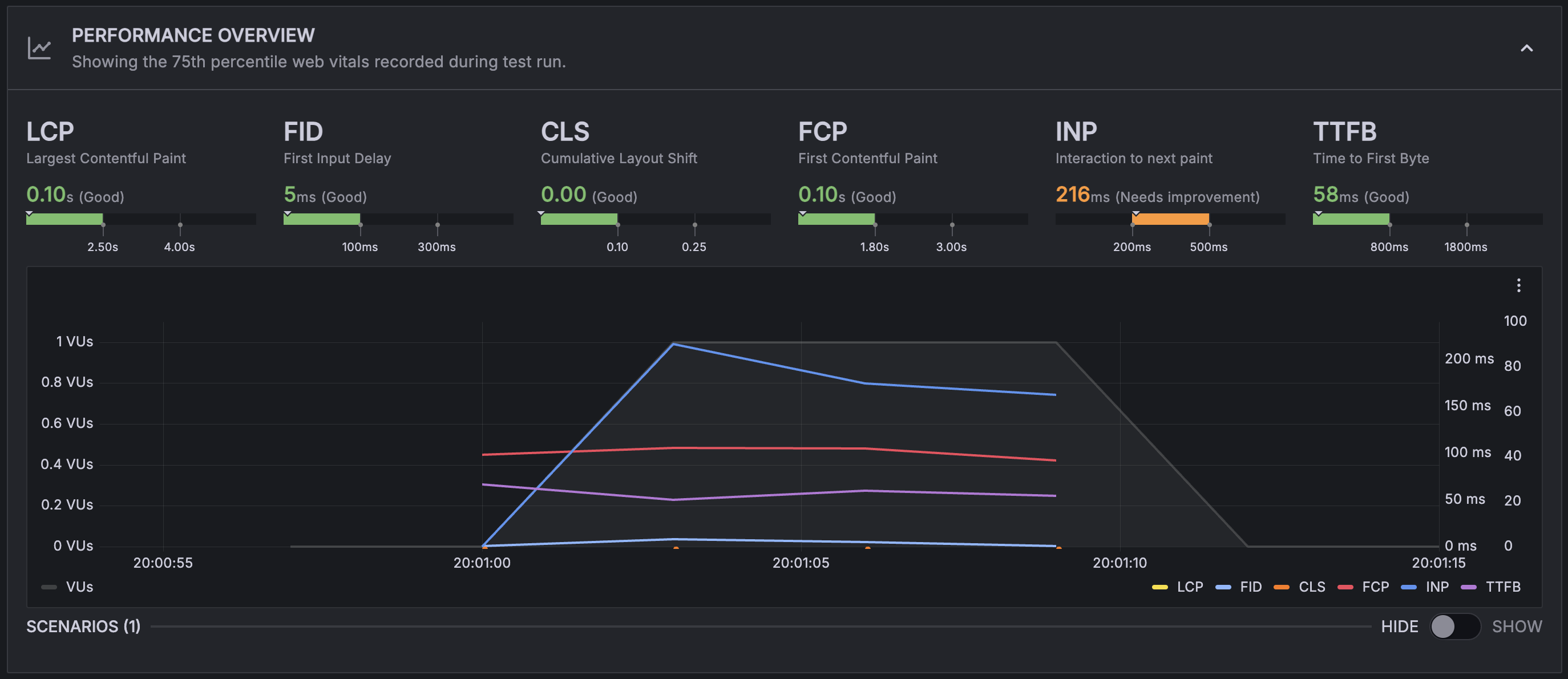Click the orange INP gauge bar
This screenshot has height=679, width=1568.
point(1172,220)
